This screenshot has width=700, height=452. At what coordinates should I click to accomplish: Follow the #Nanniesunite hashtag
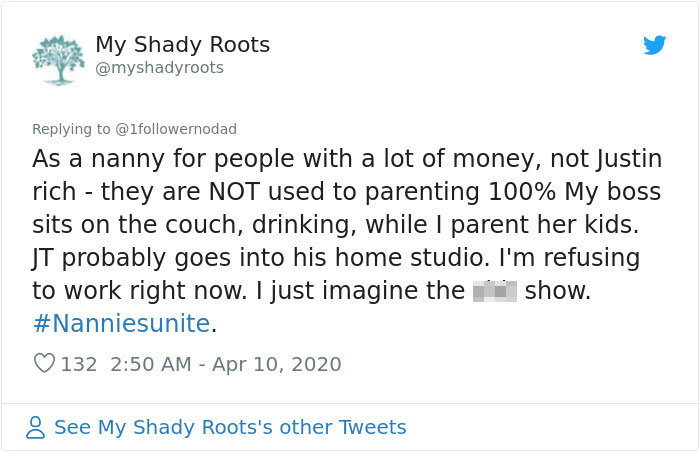tap(121, 324)
